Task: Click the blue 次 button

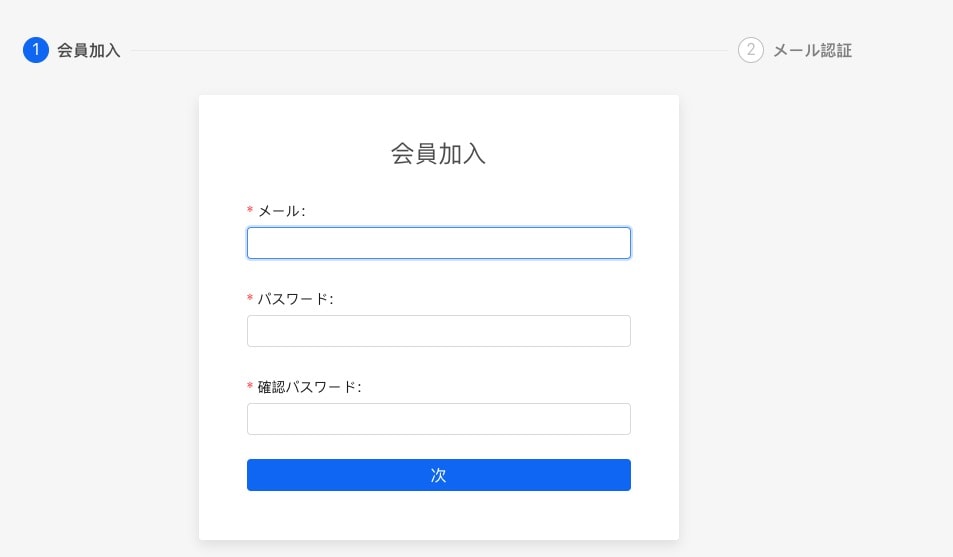Action: coord(439,475)
